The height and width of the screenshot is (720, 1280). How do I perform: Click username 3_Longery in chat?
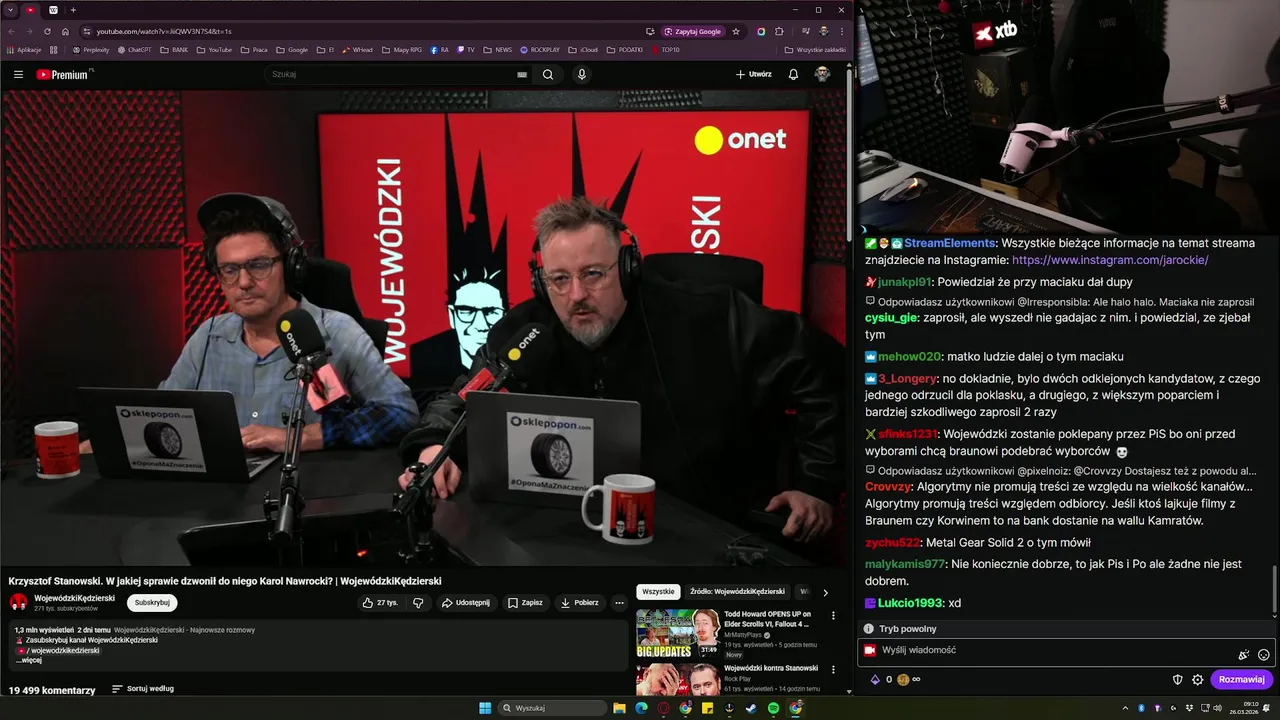[907, 379]
